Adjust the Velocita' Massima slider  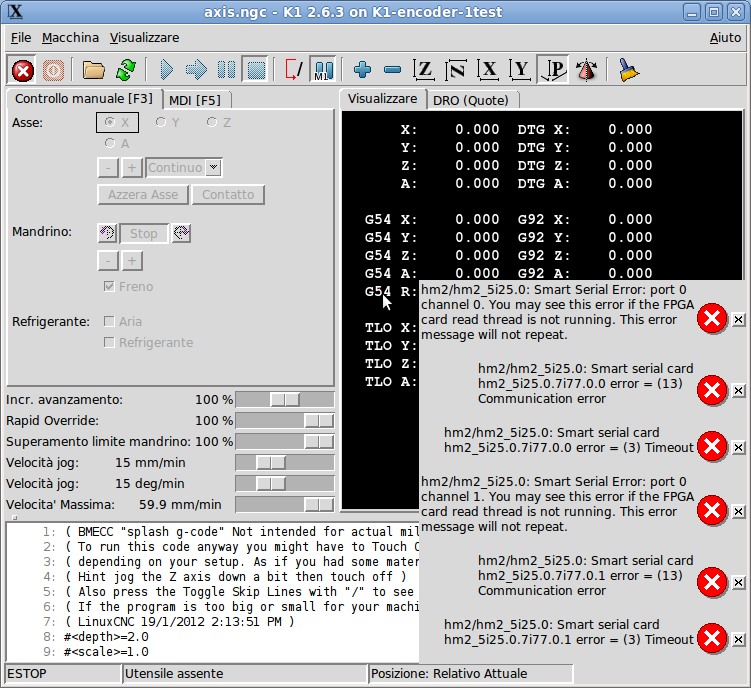[x=284, y=505]
